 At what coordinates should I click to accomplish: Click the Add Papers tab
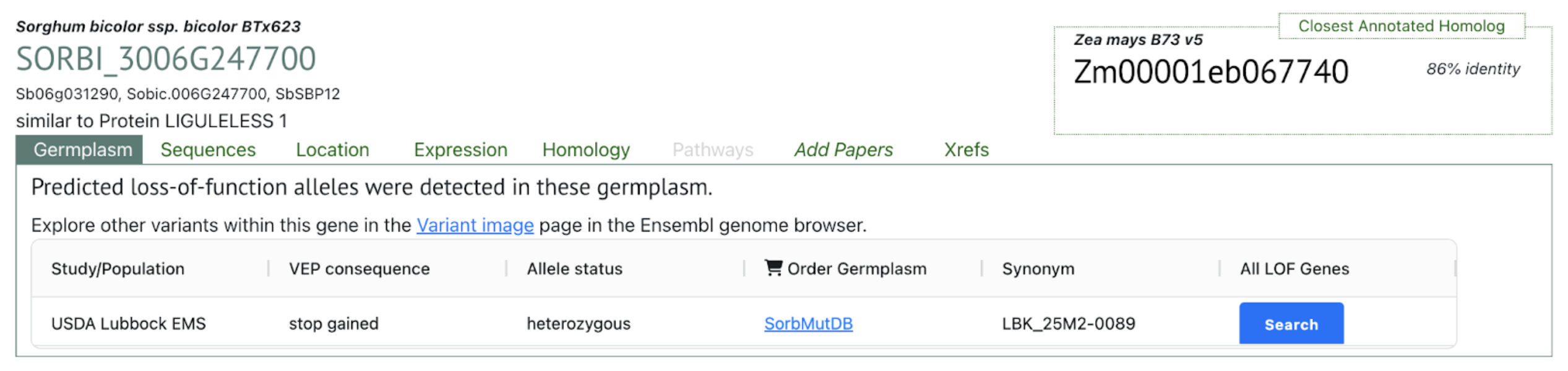pyautogui.click(x=843, y=150)
